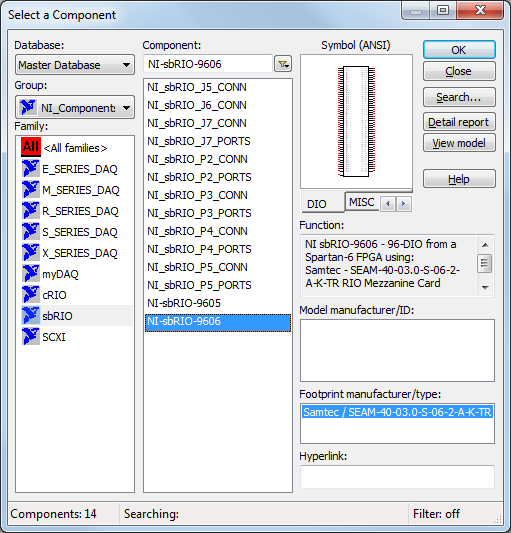Pick the myDAQ family icon
Viewport: 511px width, 533px height.
click(x=31, y=274)
